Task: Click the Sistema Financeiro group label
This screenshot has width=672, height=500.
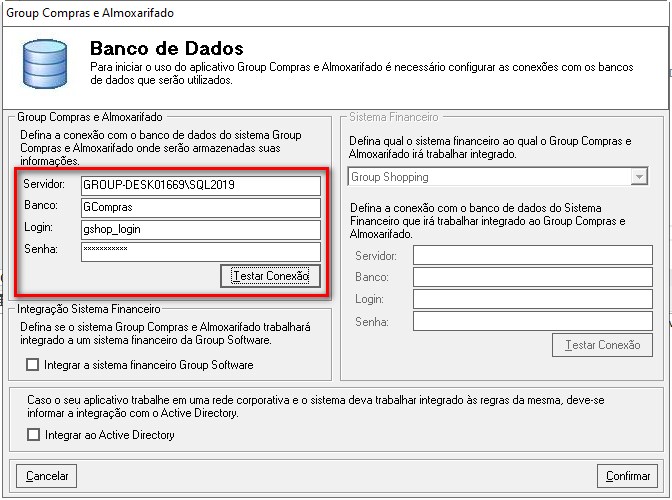Action: (x=393, y=117)
